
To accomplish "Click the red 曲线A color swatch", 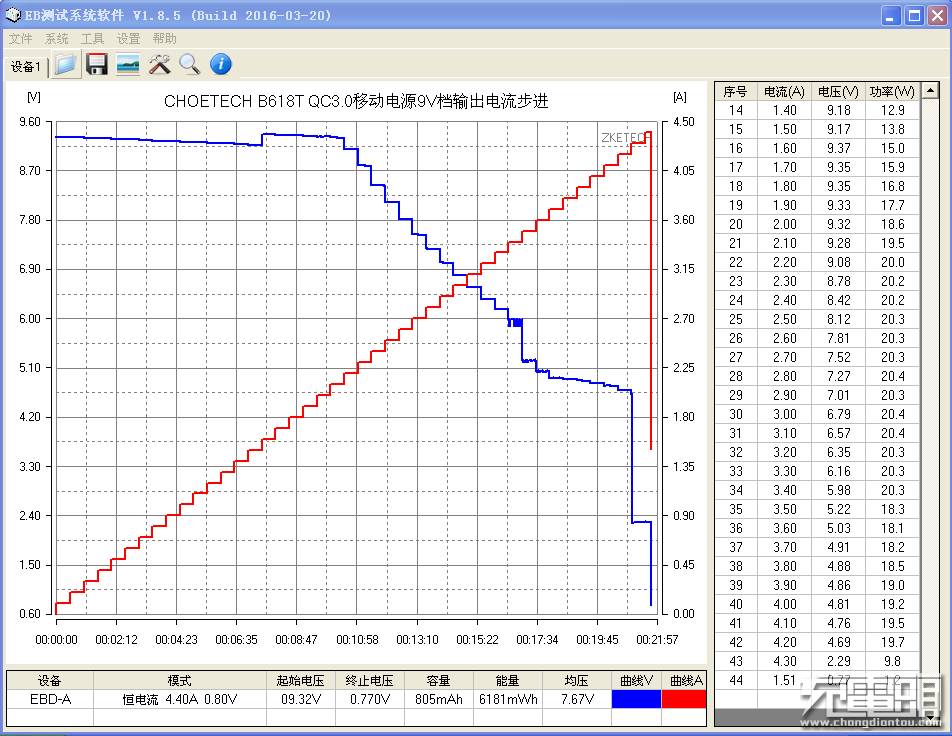I will coord(684,699).
